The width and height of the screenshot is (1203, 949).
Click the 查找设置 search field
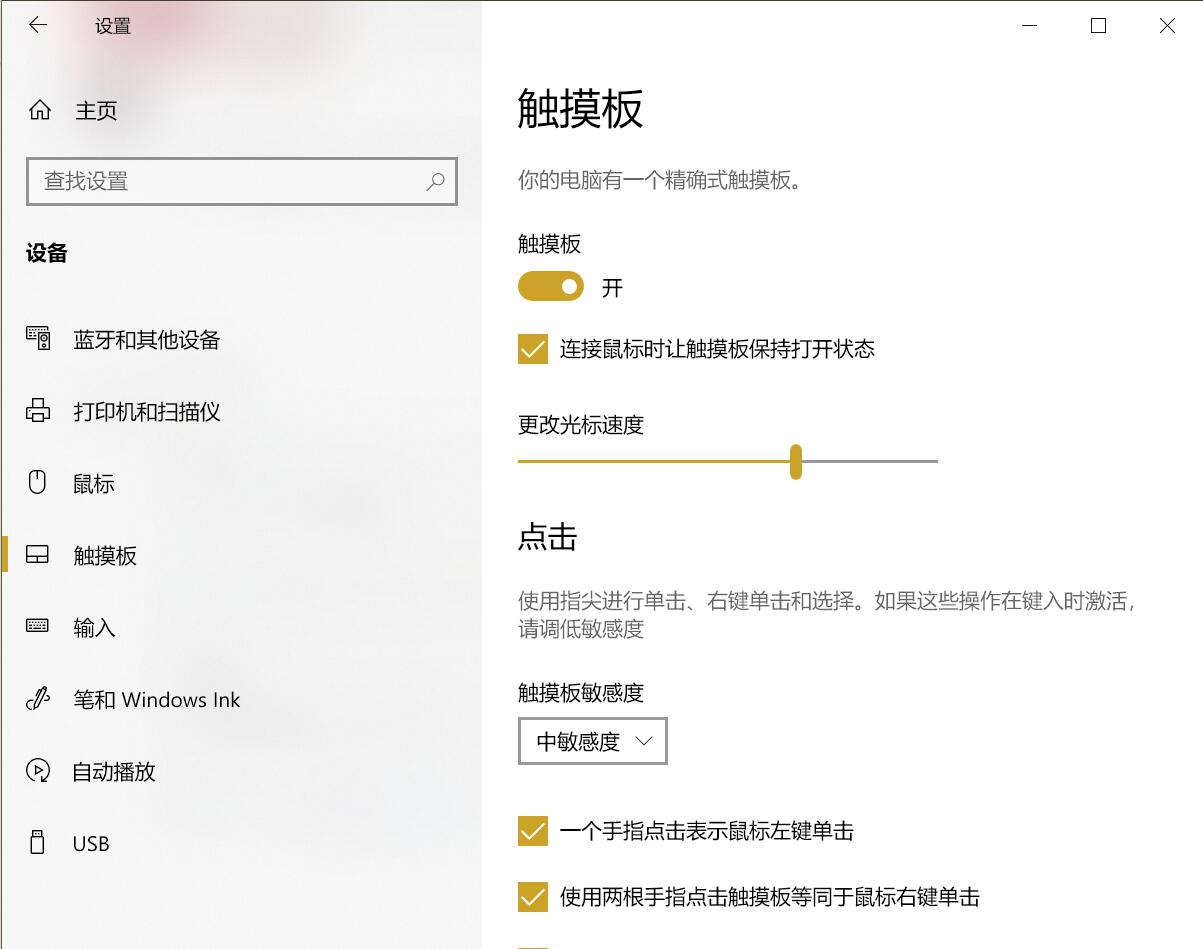tap(230, 182)
